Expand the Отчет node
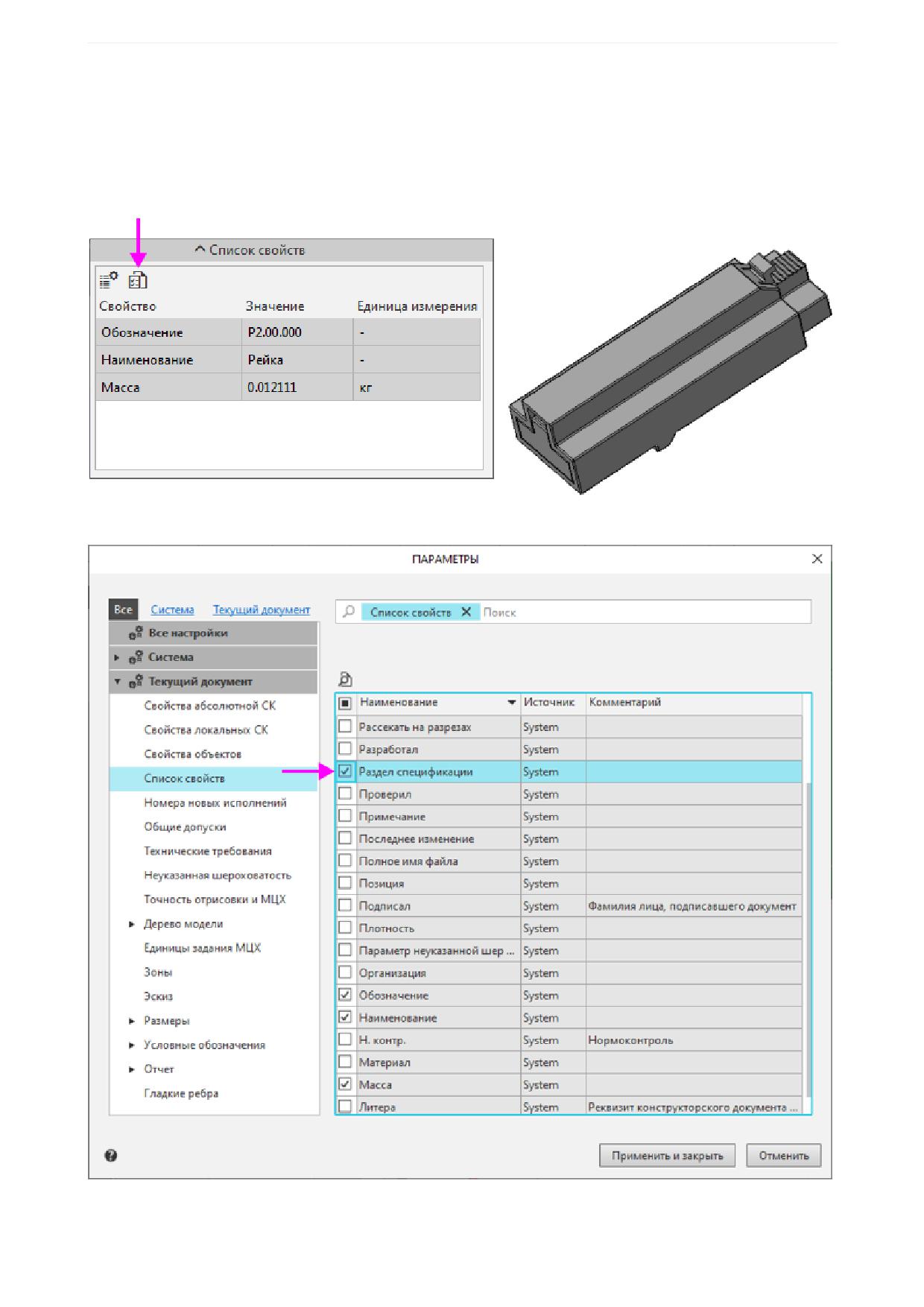Viewport: 924px width, 1307px height. (132, 1069)
